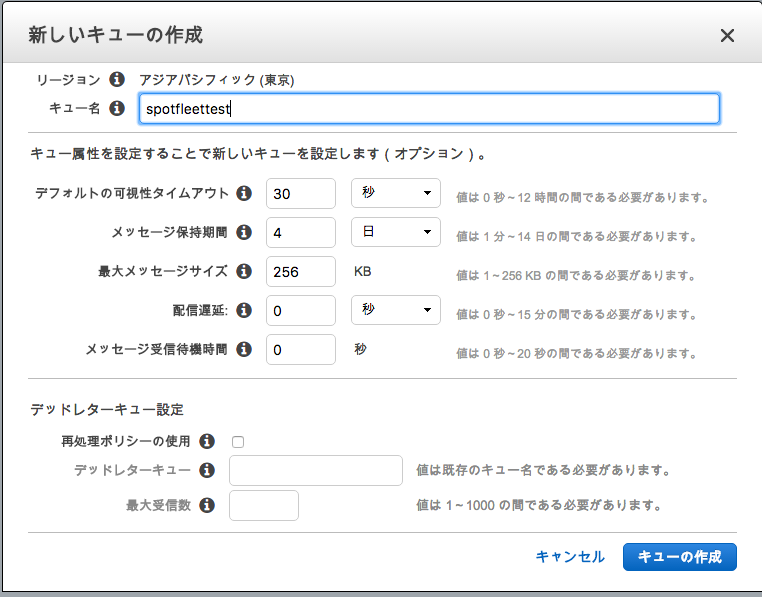The image size is (762, 597).
Task: Click the デッドレターキュー設定 heading
Action: (x=107, y=409)
